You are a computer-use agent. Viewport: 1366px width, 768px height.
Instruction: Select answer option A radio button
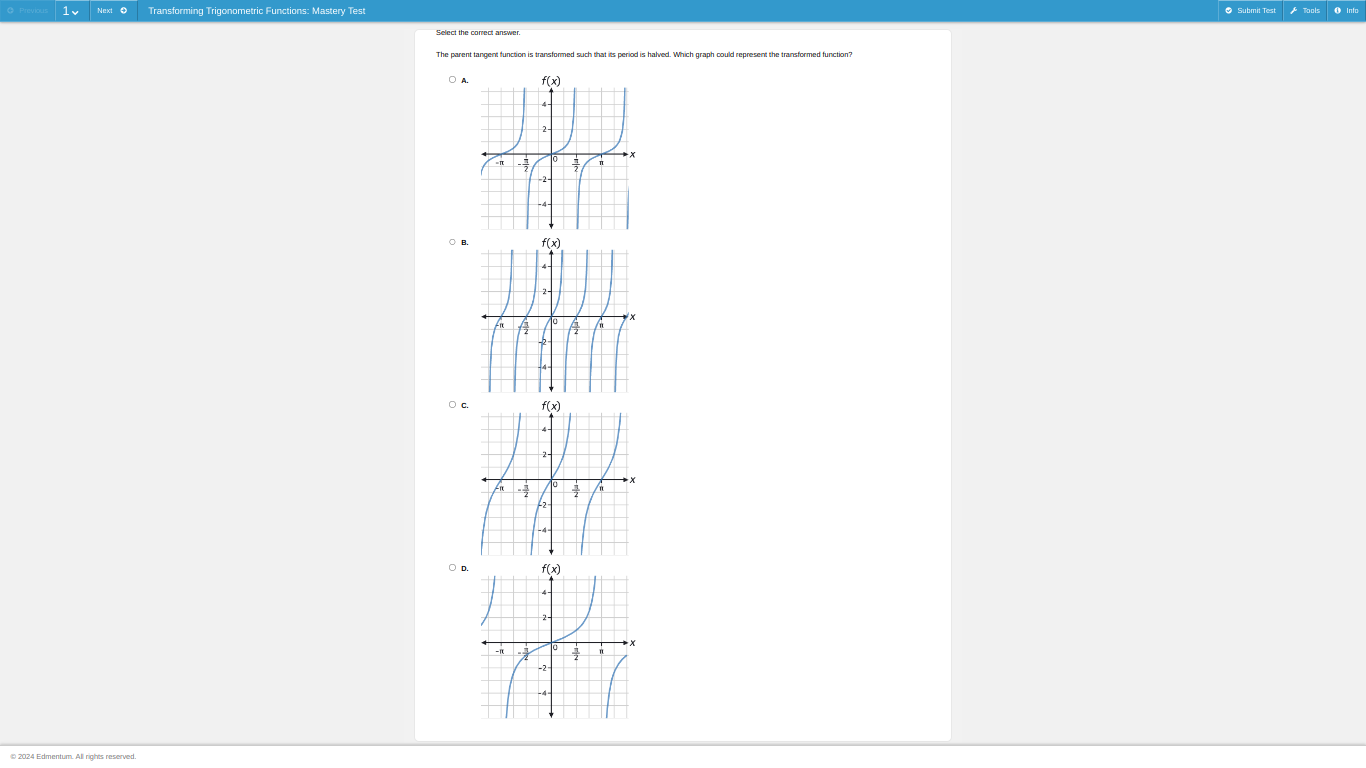pos(452,80)
